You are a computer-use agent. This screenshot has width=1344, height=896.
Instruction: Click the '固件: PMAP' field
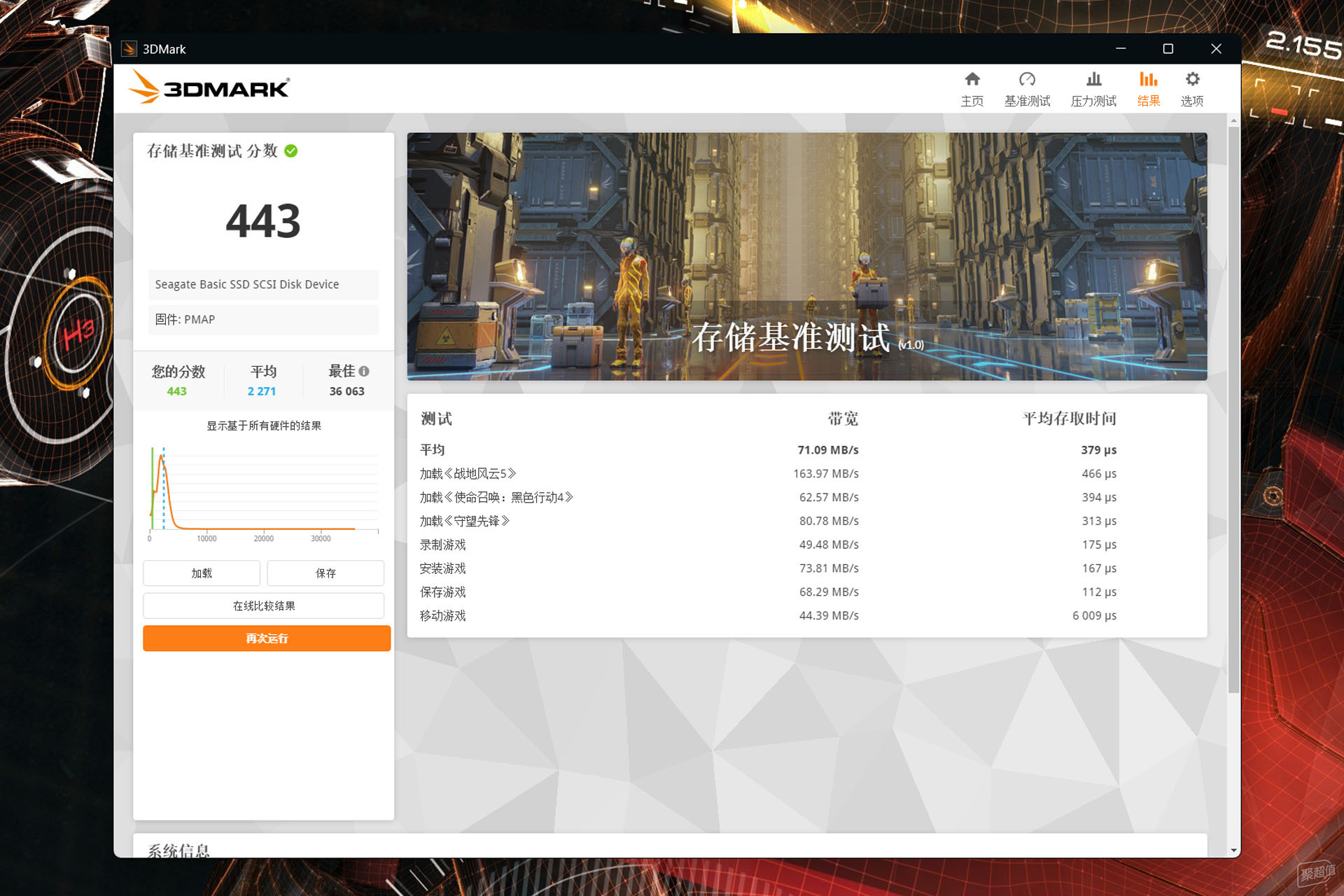[263, 319]
